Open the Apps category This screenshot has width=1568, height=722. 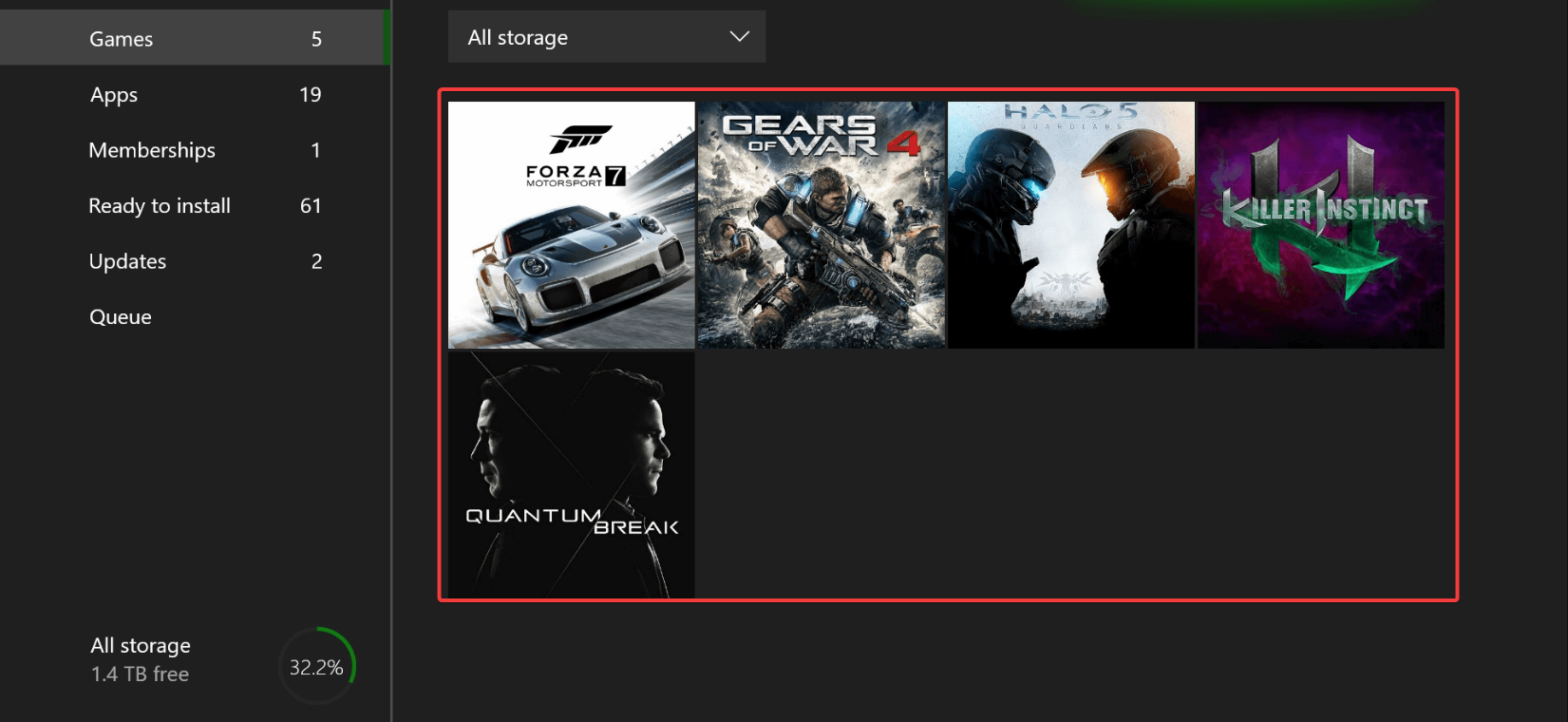tap(195, 94)
